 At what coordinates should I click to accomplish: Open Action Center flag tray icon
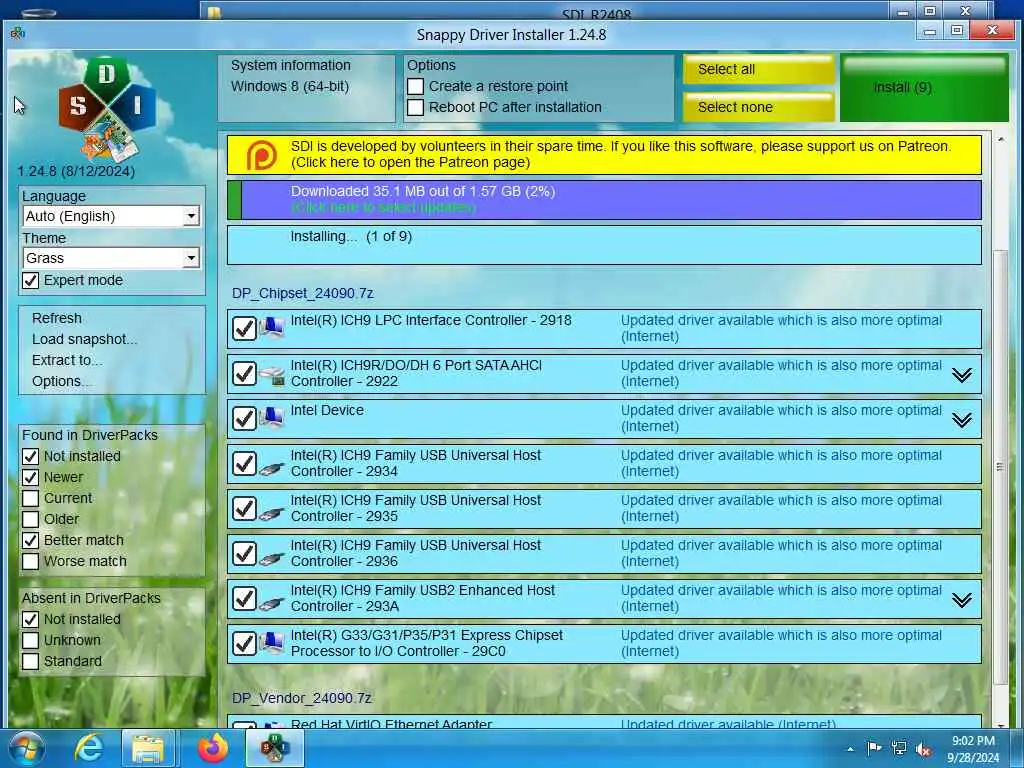click(x=874, y=748)
